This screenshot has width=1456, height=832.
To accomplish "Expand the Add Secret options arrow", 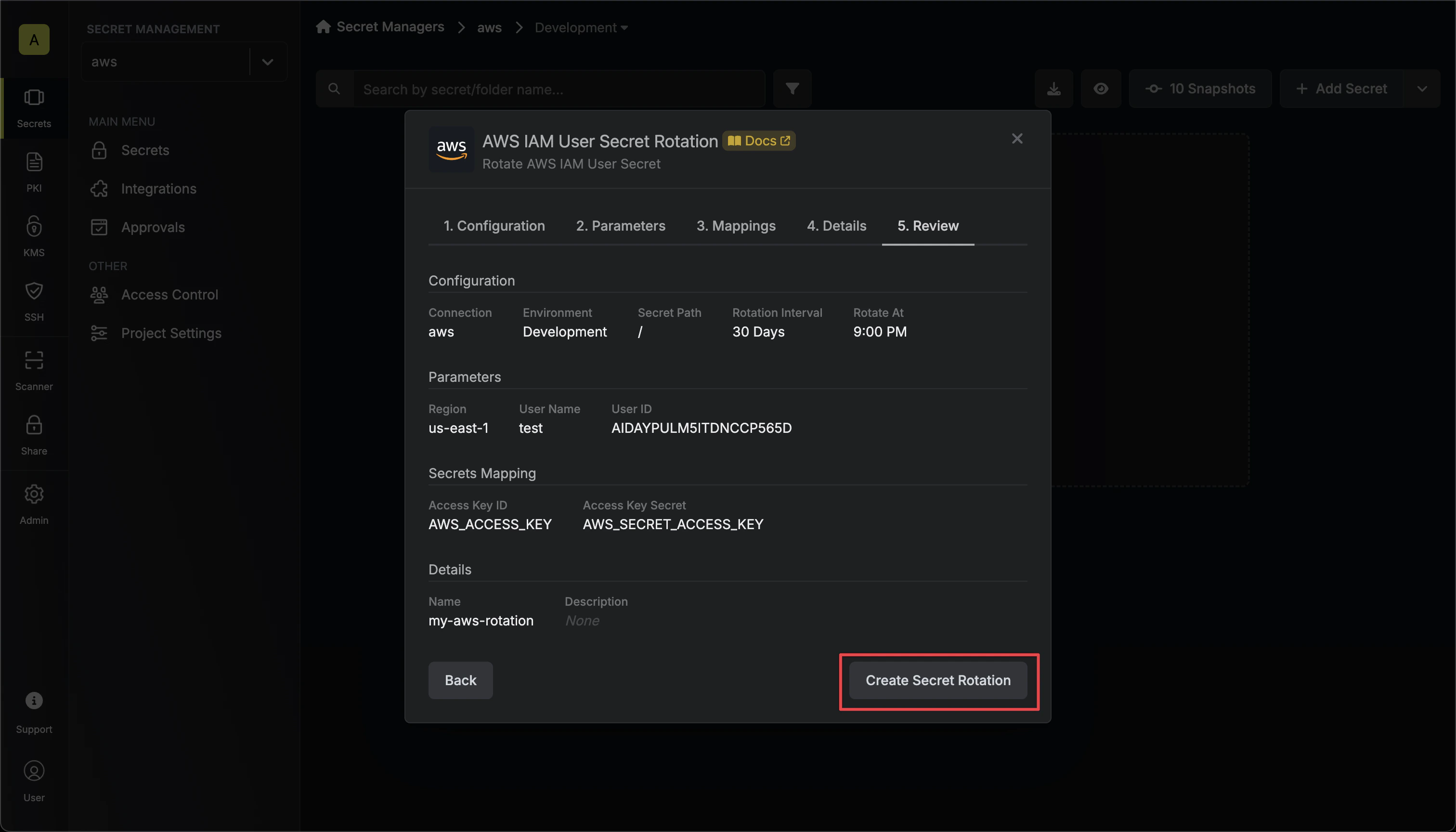I will coord(1422,89).
